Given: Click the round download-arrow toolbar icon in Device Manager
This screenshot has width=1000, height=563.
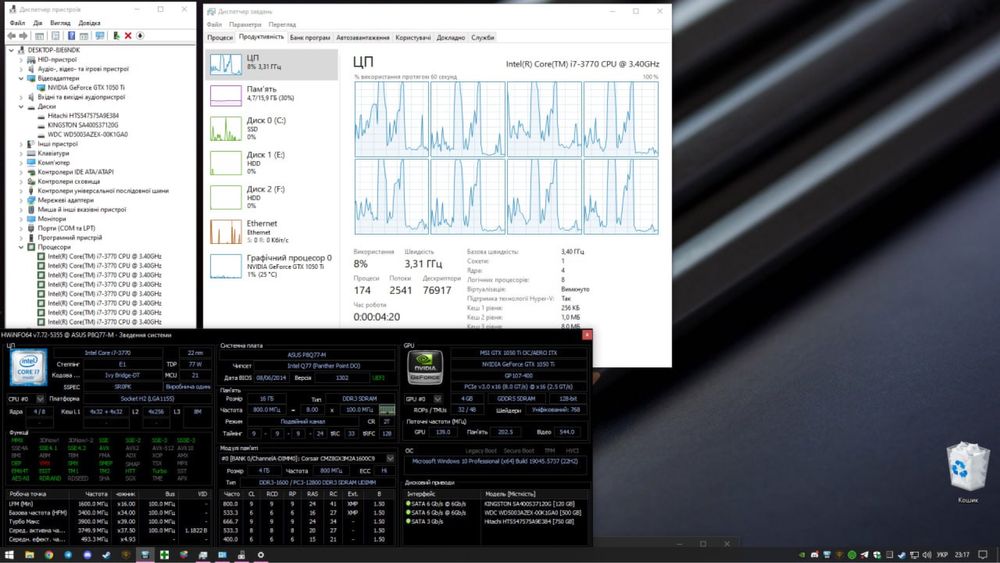Looking at the screenshot, I should pyautogui.click(x=140, y=36).
